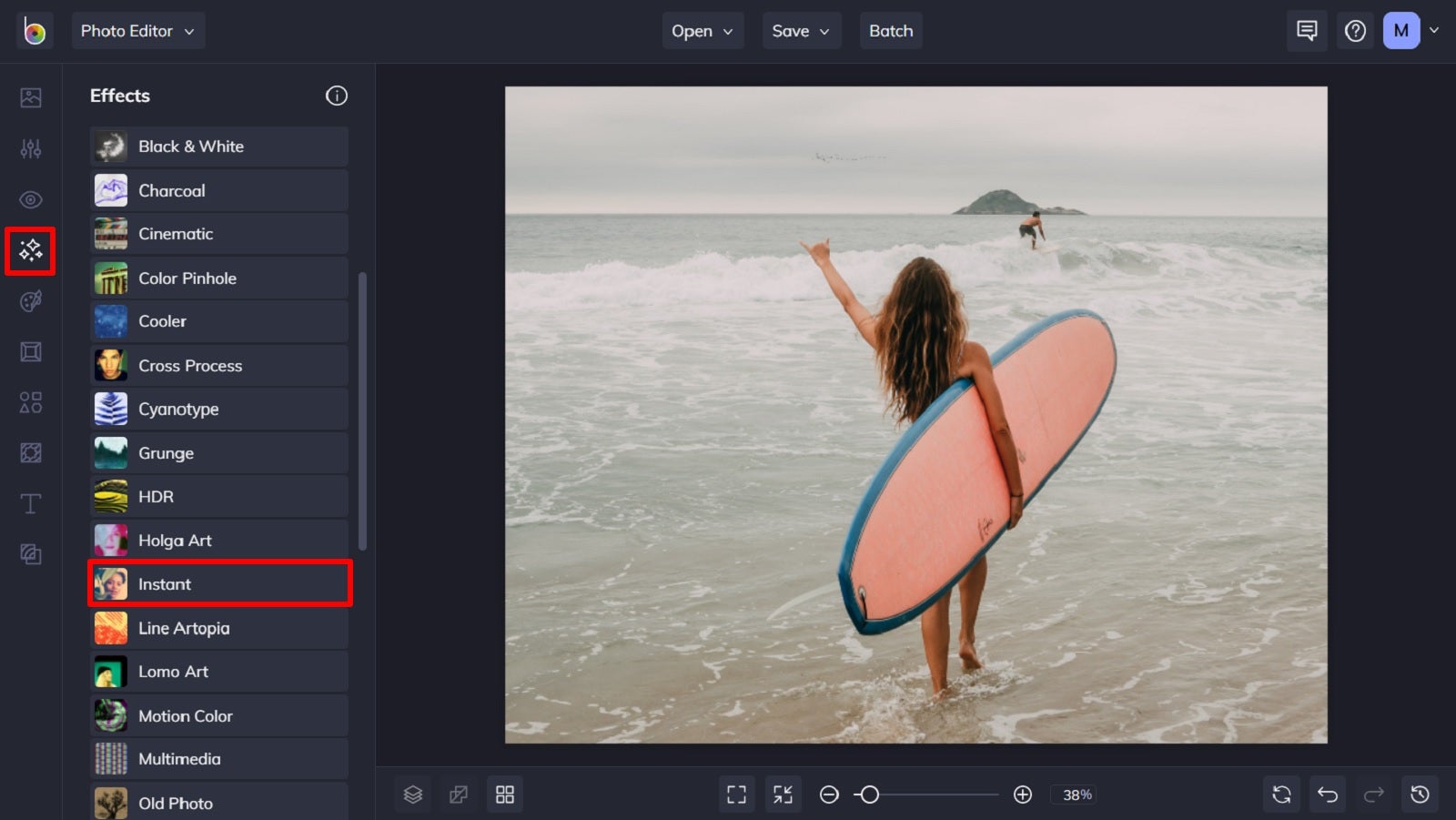Open the feedback message panel at top right

1307,30
